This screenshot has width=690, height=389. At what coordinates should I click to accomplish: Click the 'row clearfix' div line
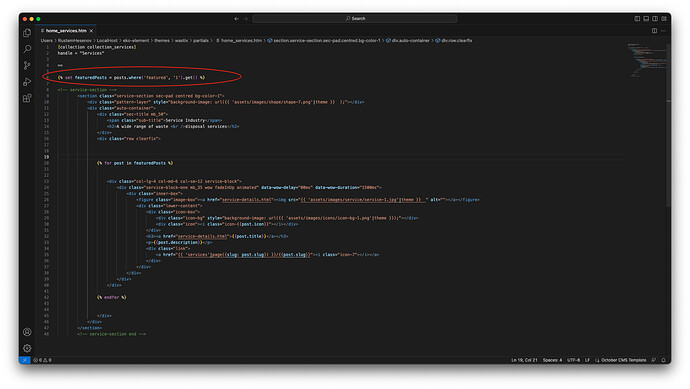click(129, 139)
